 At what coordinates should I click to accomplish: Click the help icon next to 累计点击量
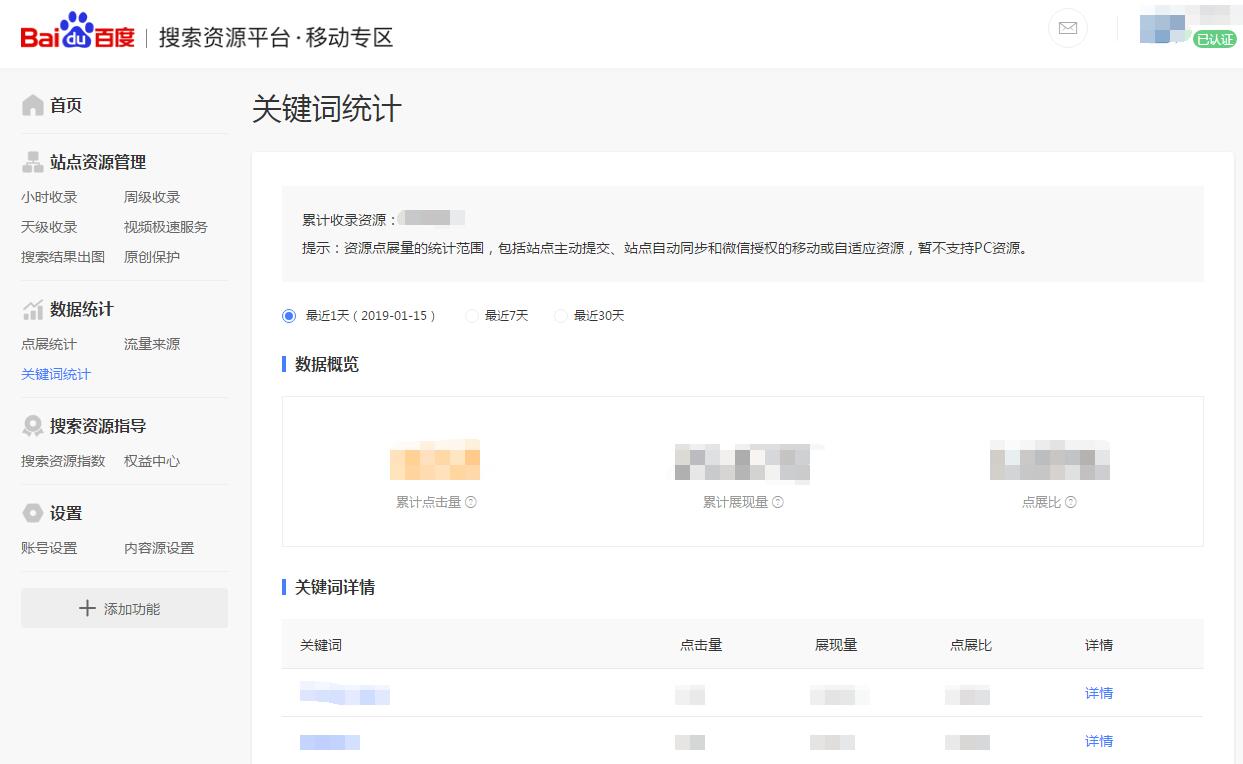[x=468, y=503]
